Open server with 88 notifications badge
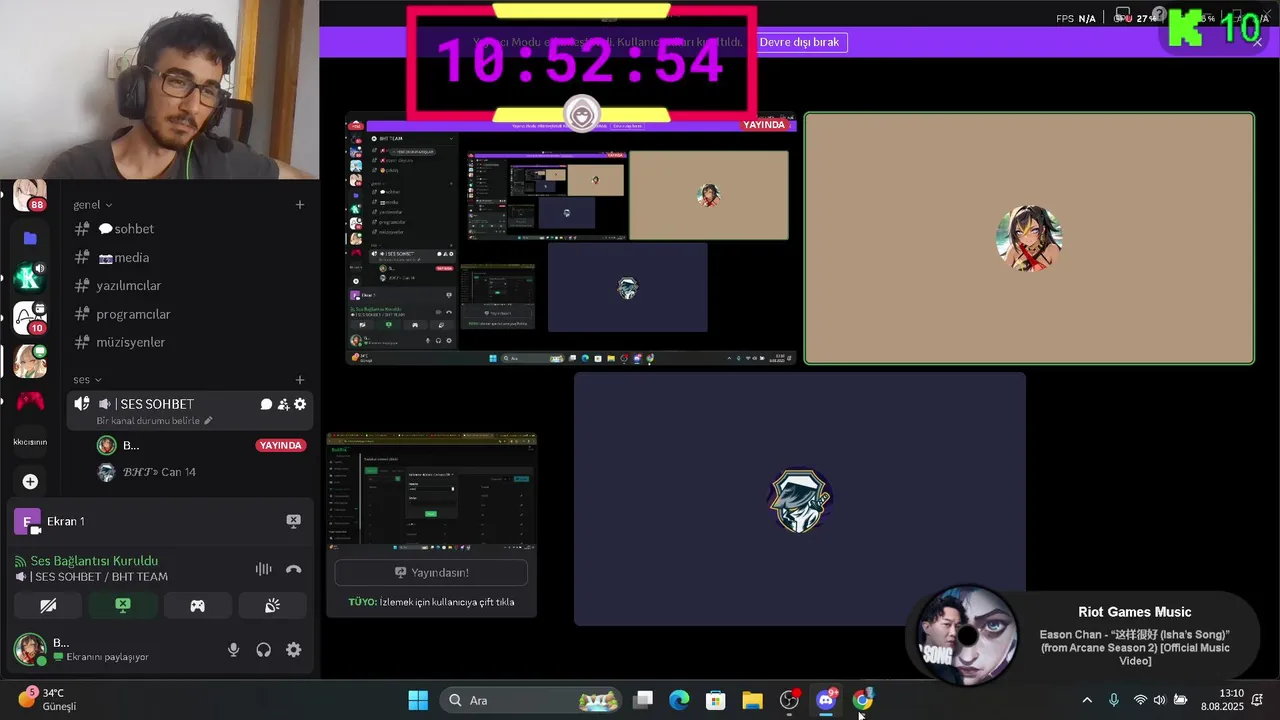Screen dimensions: 1280x720 coord(29,195)
